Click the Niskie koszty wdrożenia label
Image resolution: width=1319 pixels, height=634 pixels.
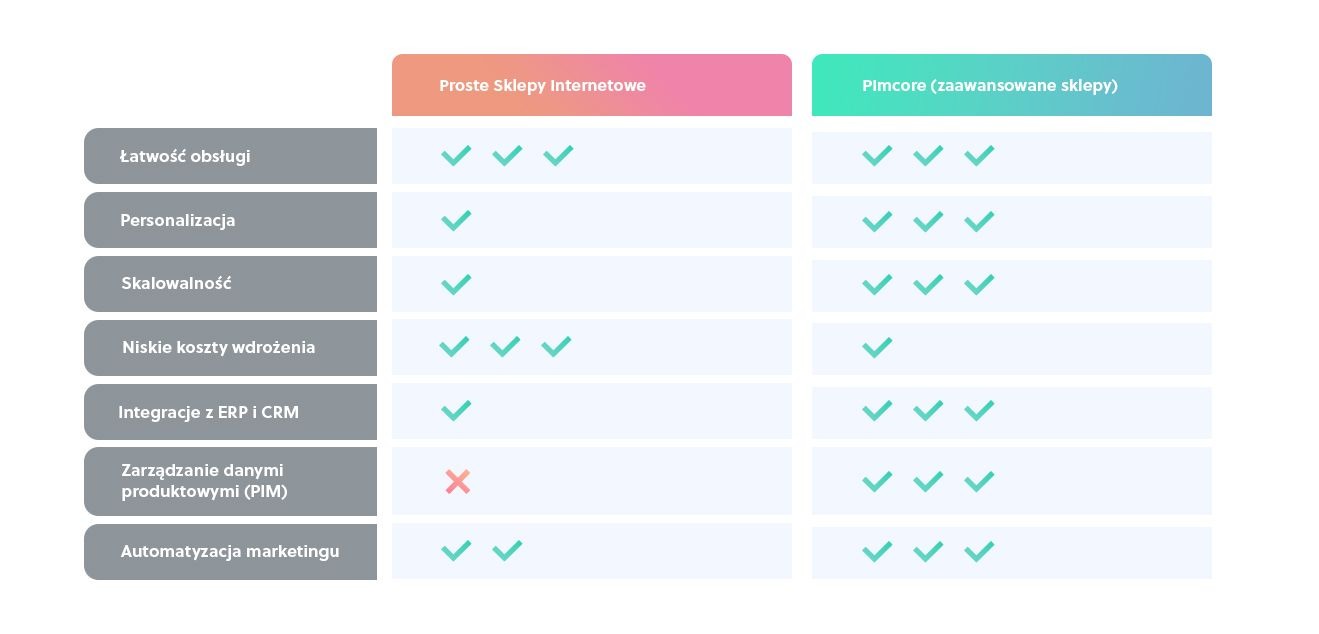[218, 347]
